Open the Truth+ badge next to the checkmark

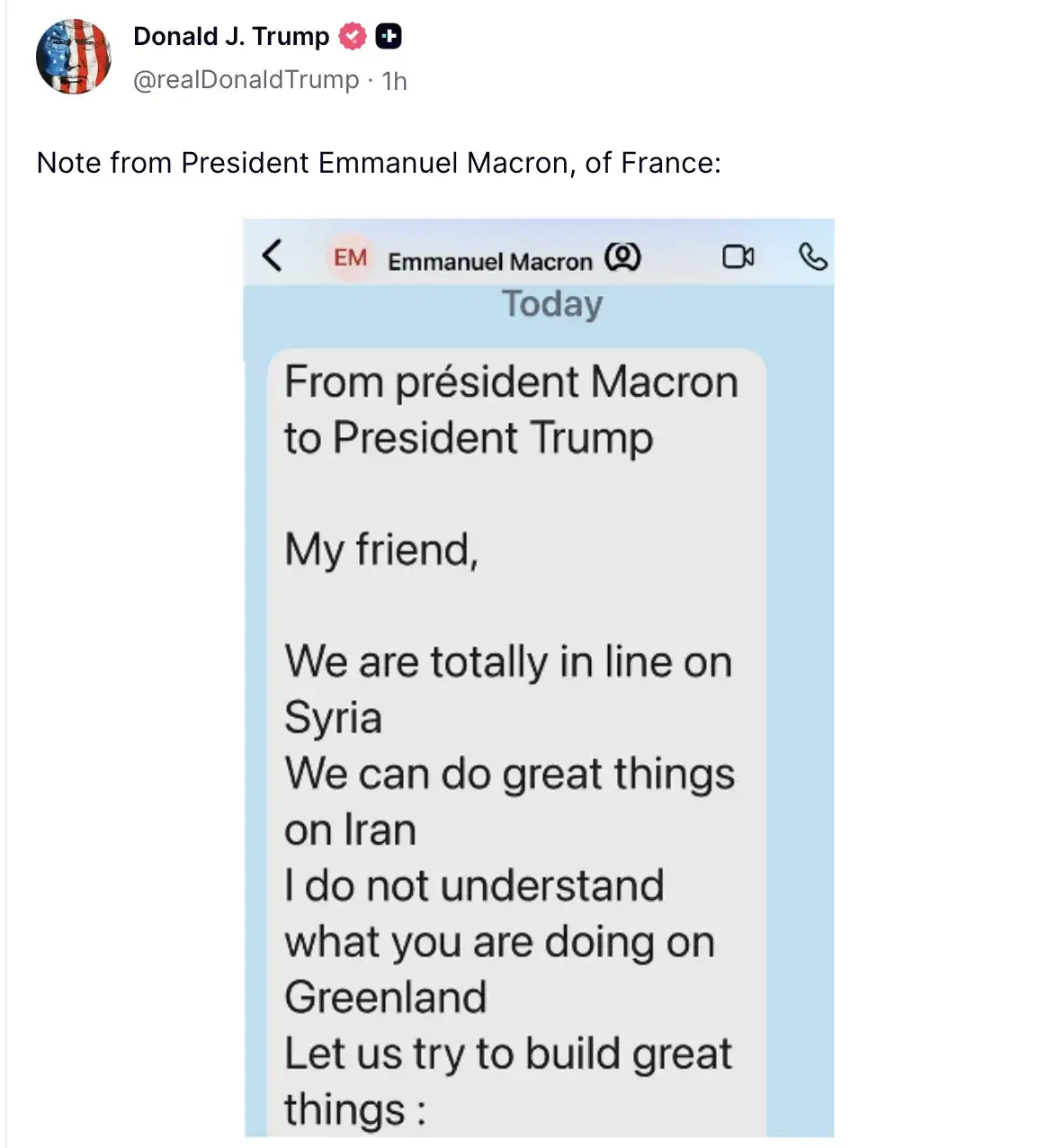[389, 36]
